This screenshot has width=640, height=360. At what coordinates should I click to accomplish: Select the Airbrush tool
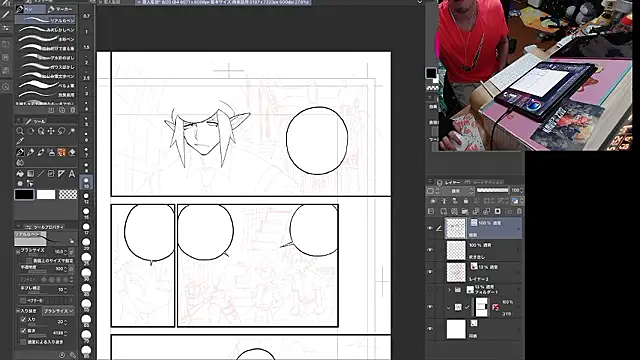point(51,153)
